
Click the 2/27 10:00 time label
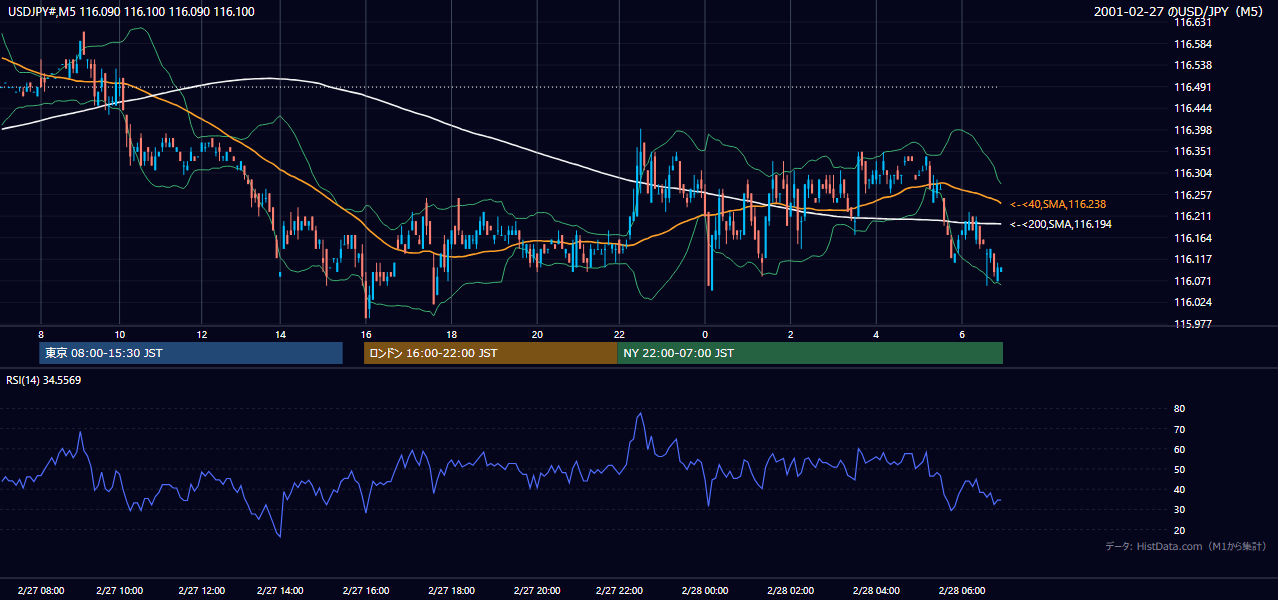click(119, 590)
